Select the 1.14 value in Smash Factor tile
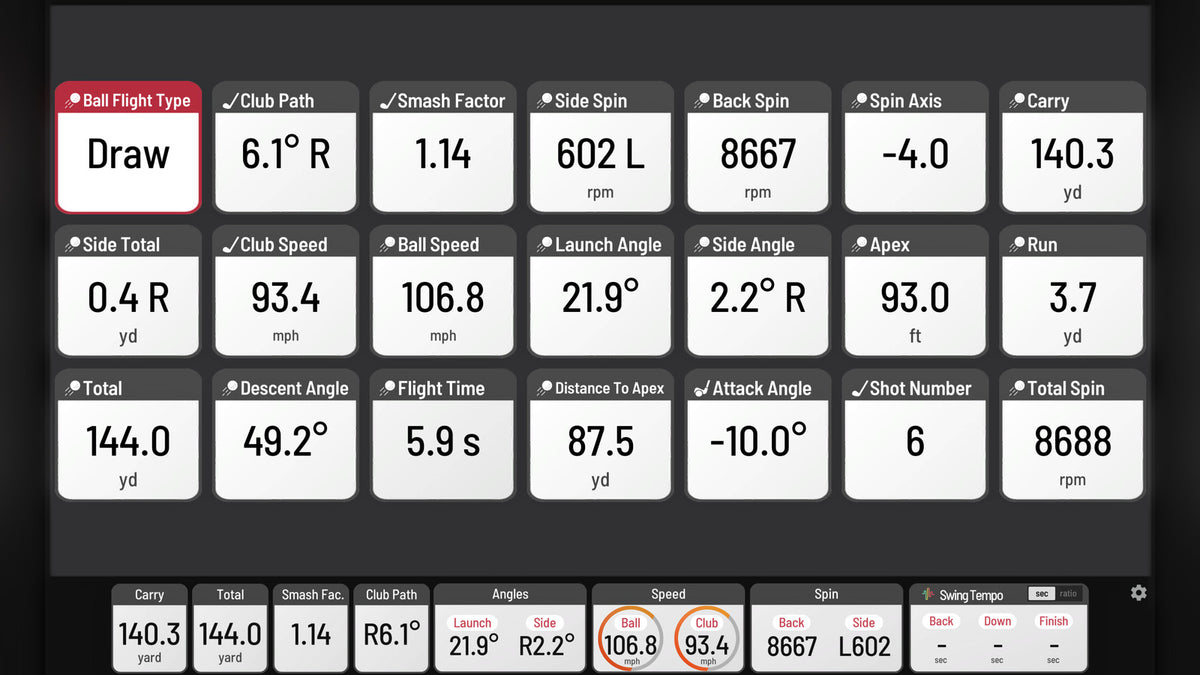Image resolution: width=1200 pixels, height=675 pixels. [x=443, y=154]
